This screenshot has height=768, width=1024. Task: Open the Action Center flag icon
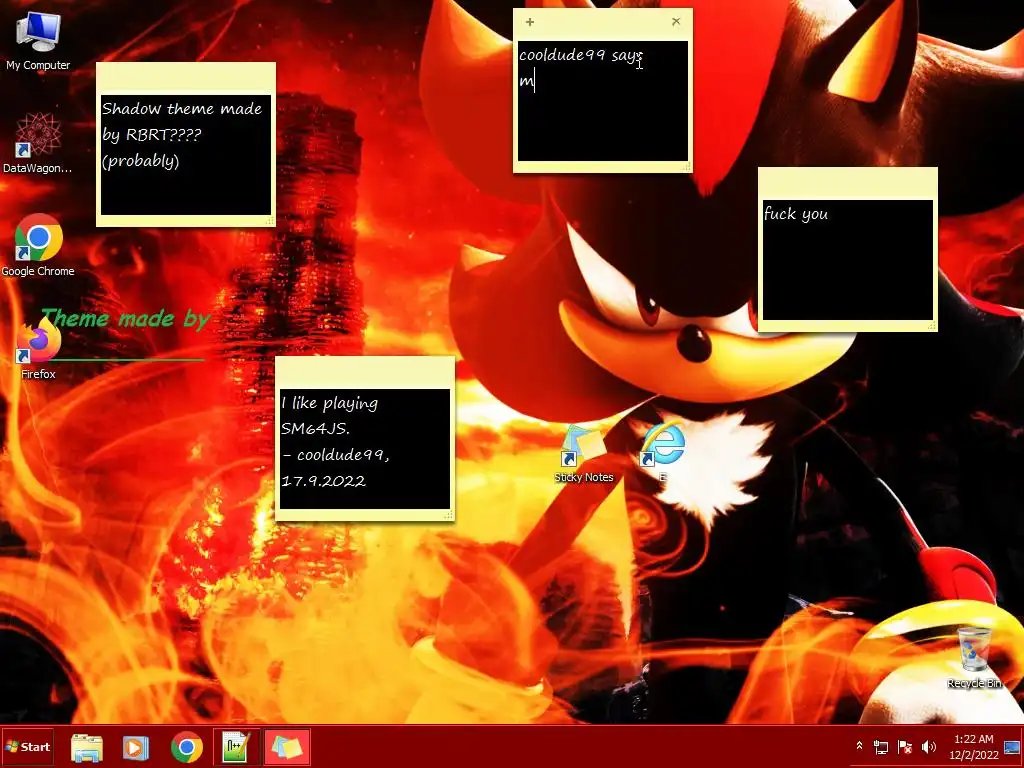click(x=904, y=746)
